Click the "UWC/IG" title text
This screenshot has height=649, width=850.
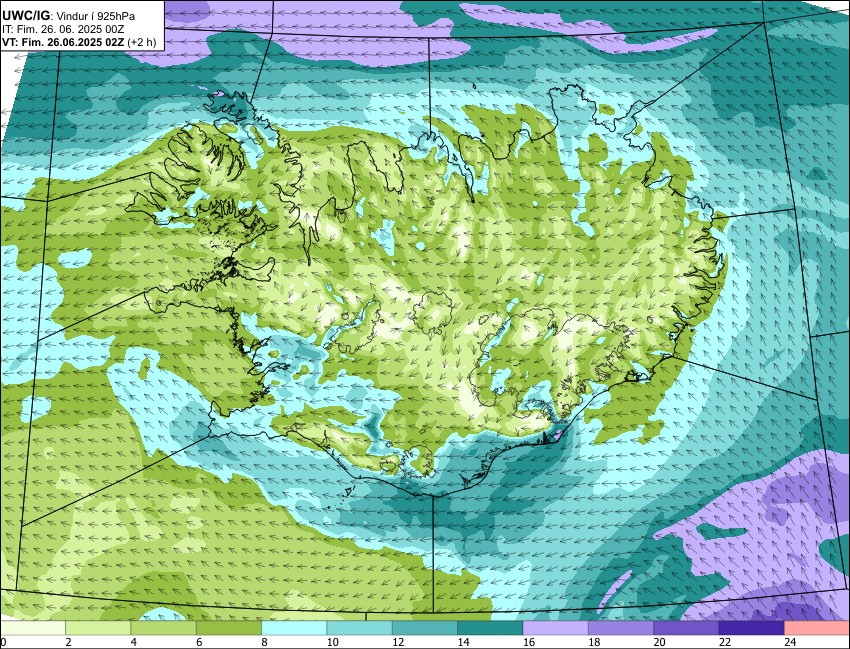point(24,16)
